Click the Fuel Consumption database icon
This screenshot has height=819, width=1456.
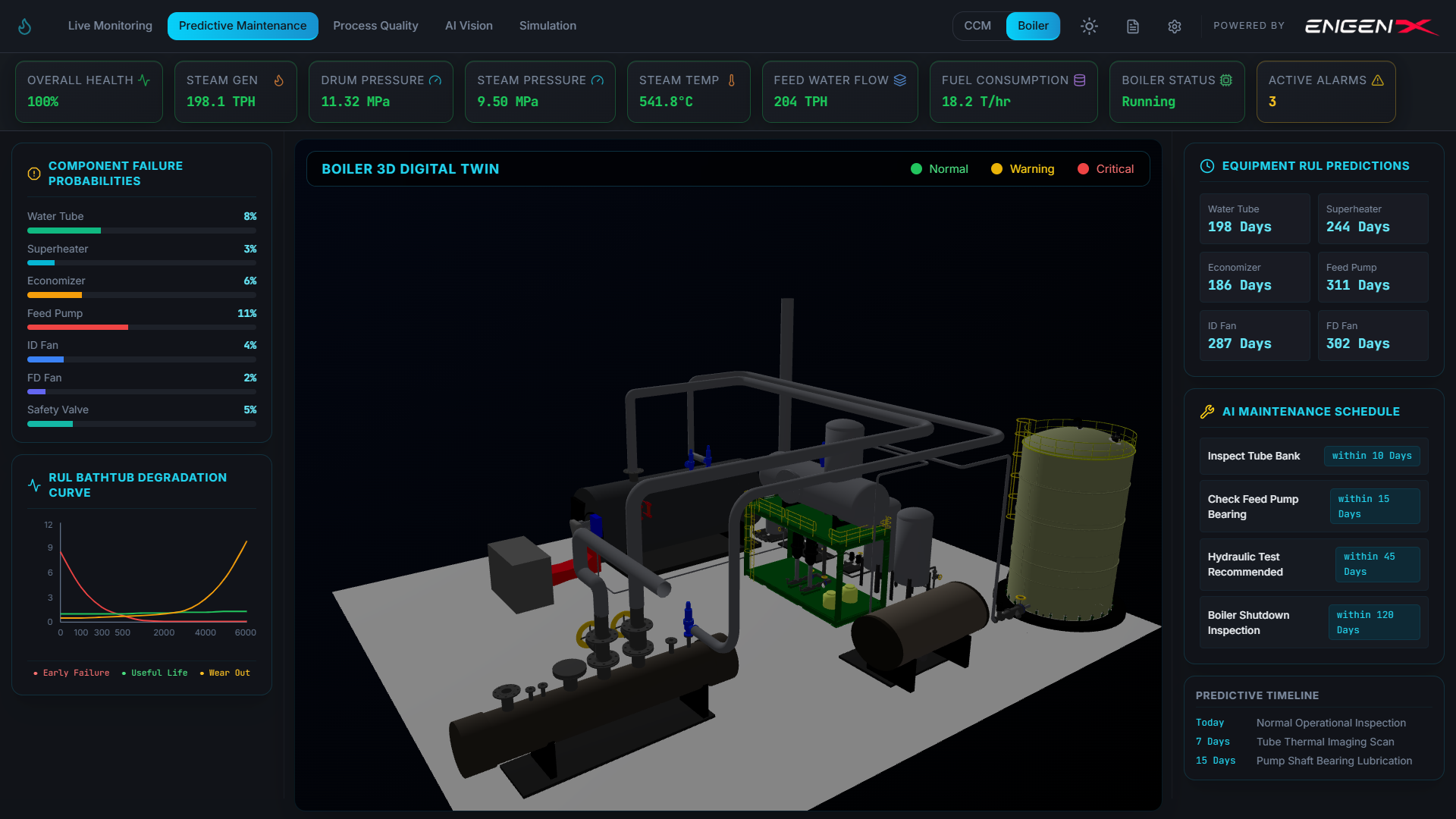coord(1080,80)
